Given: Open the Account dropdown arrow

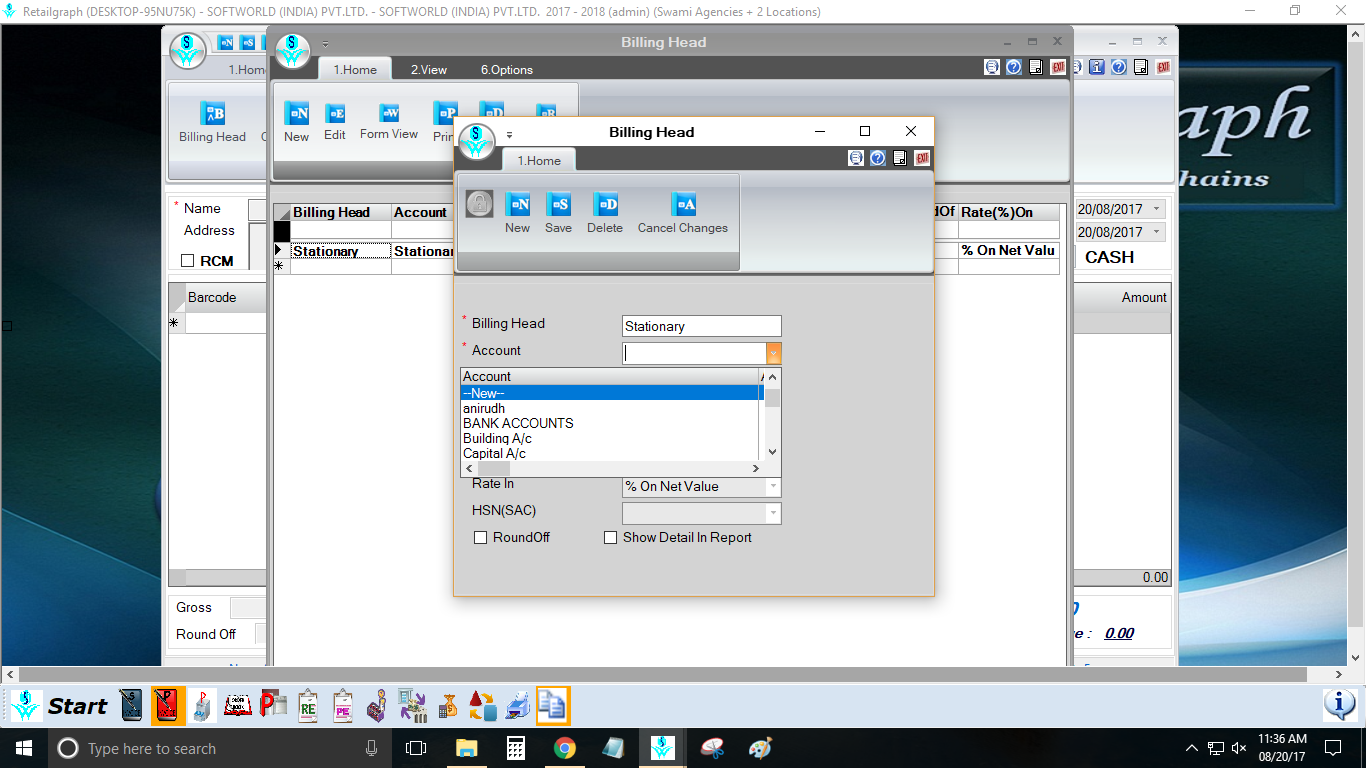Looking at the screenshot, I should [x=773, y=353].
